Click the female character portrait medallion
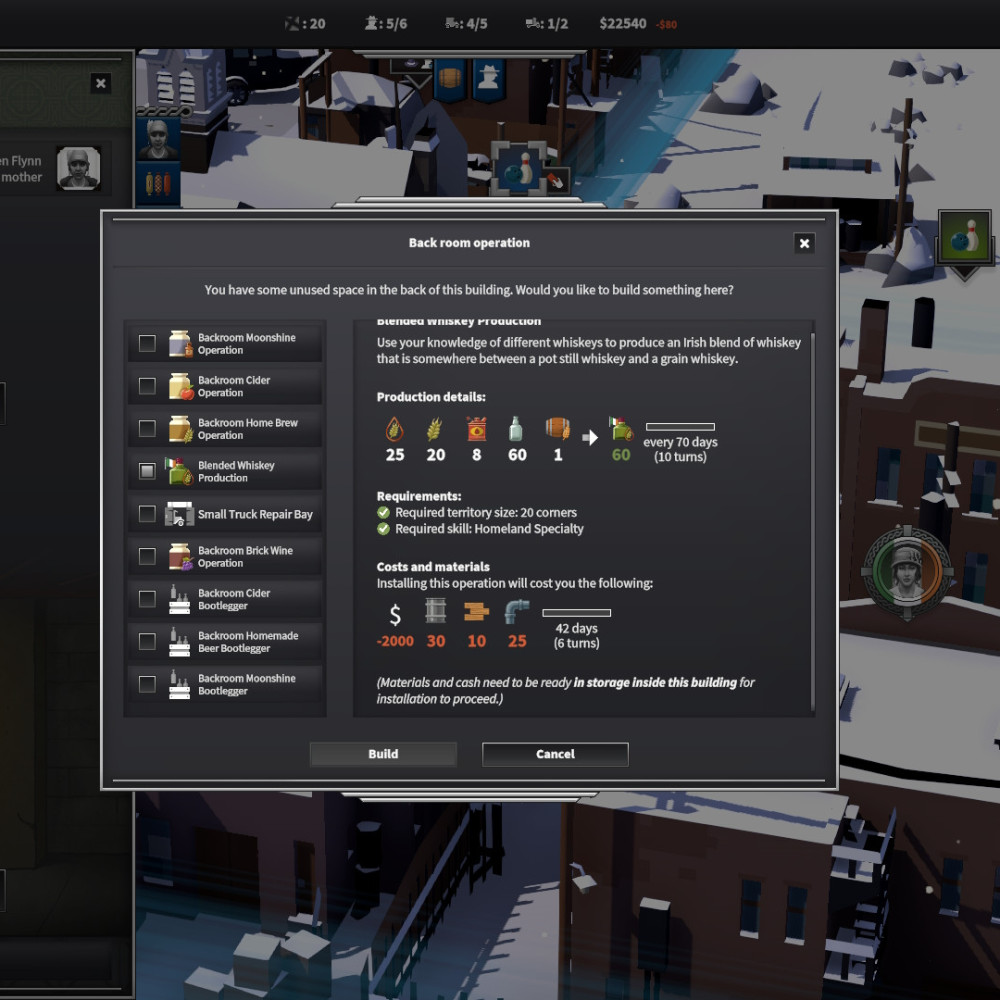 click(x=907, y=573)
